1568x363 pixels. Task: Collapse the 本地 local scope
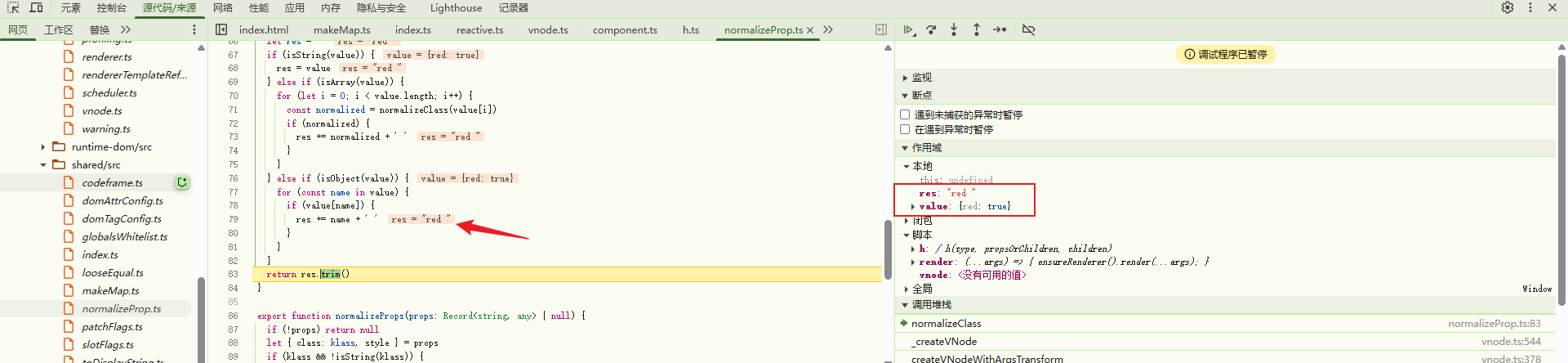tap(906, 166)
